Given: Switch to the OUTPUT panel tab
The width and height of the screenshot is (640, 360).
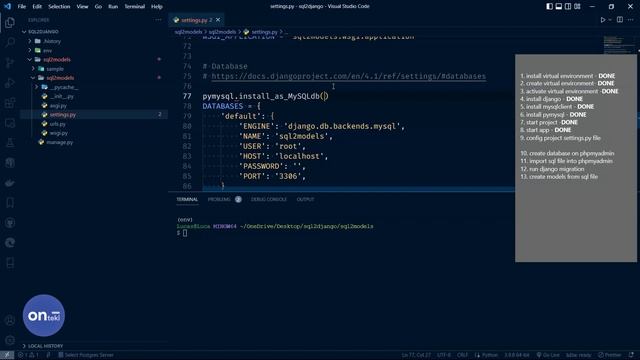Looking at the screenshot, I should pos(305,200).
